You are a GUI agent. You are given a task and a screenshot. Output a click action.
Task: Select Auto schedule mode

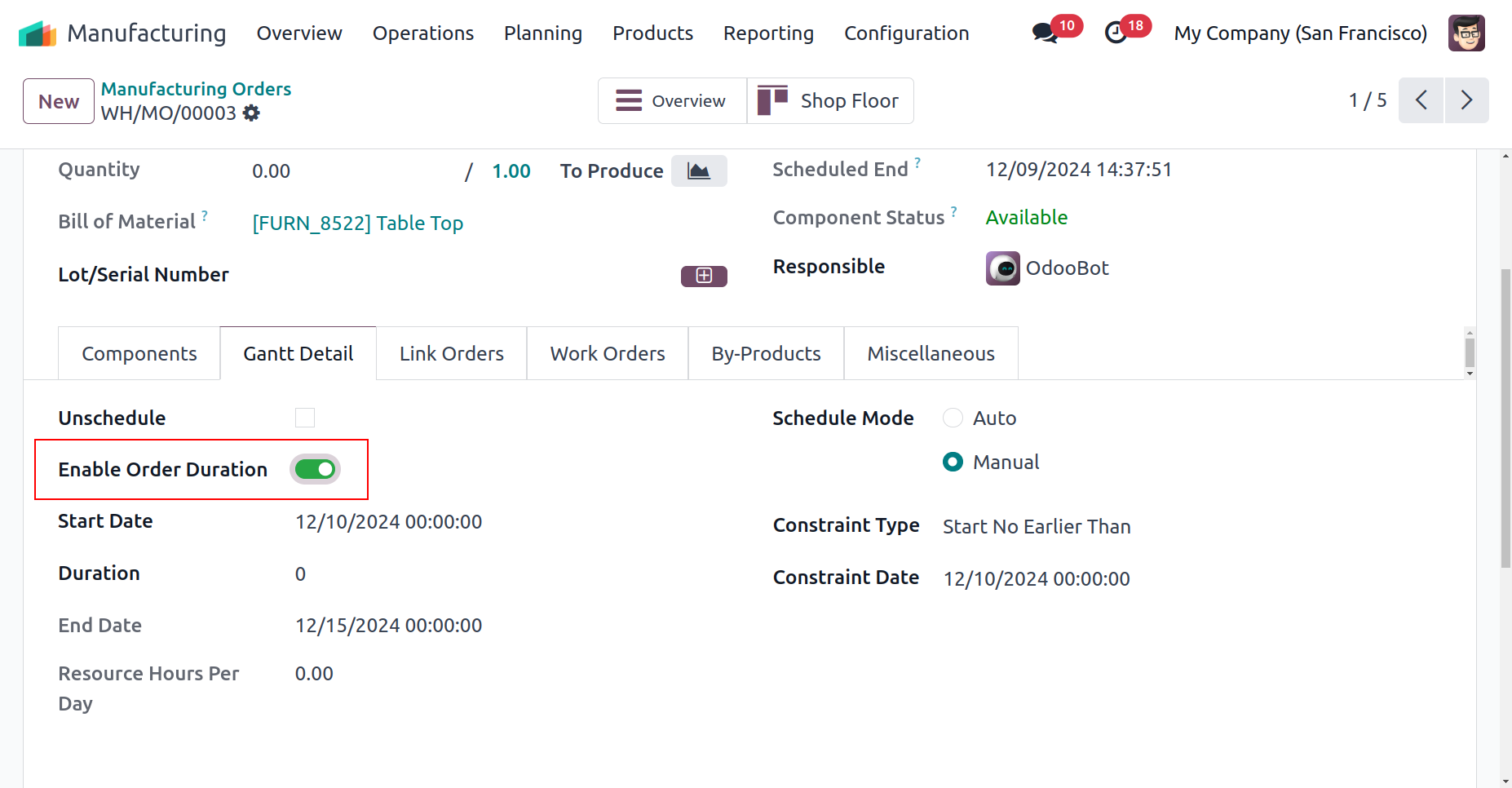(953, 418)
